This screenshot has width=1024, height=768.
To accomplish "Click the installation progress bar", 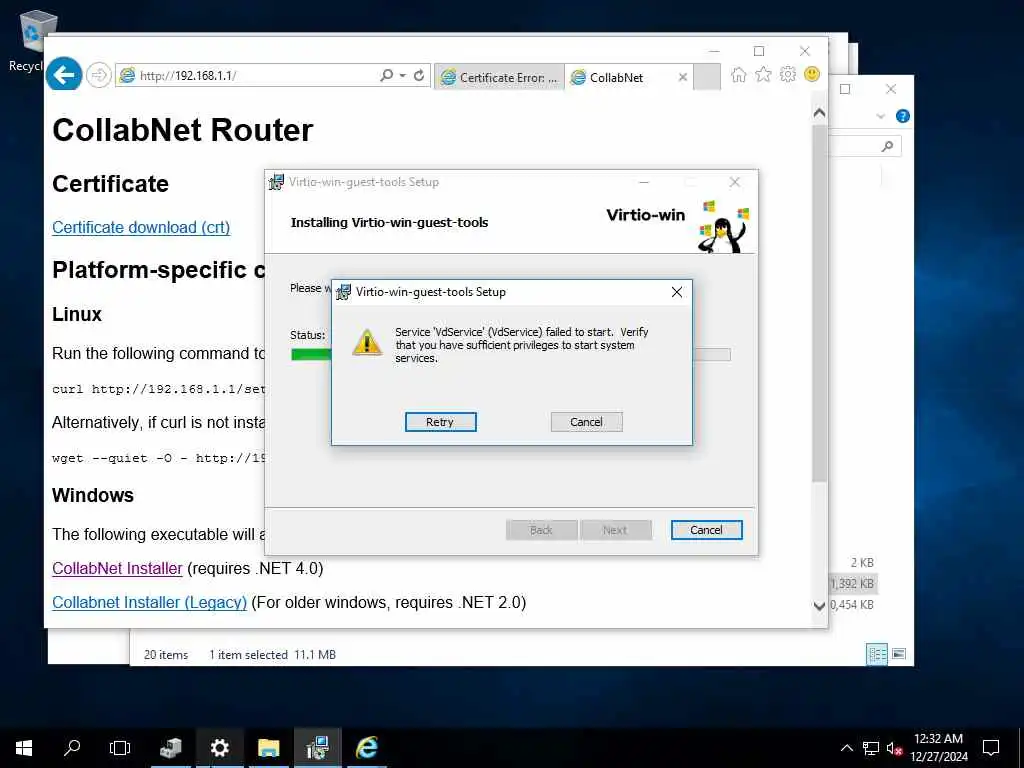I will 510,355.
